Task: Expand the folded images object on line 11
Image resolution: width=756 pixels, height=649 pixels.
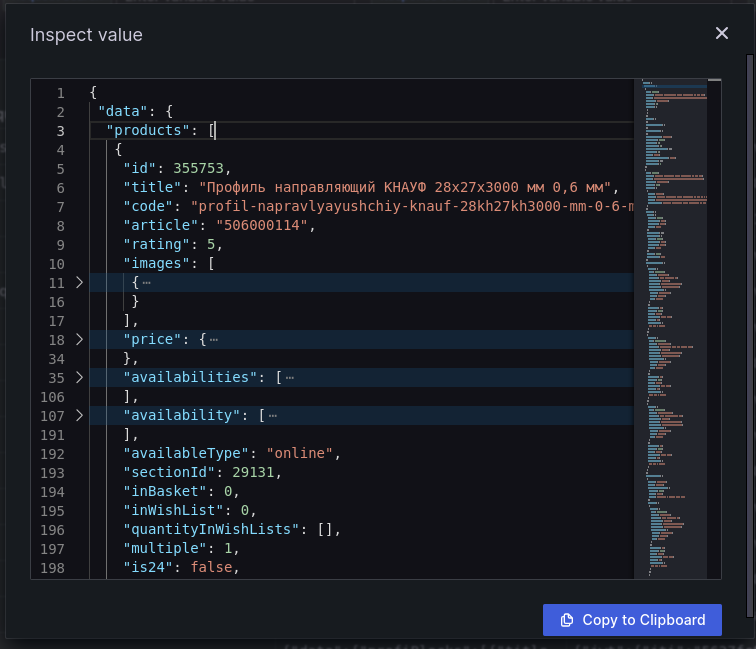Action: click(80, 283)
